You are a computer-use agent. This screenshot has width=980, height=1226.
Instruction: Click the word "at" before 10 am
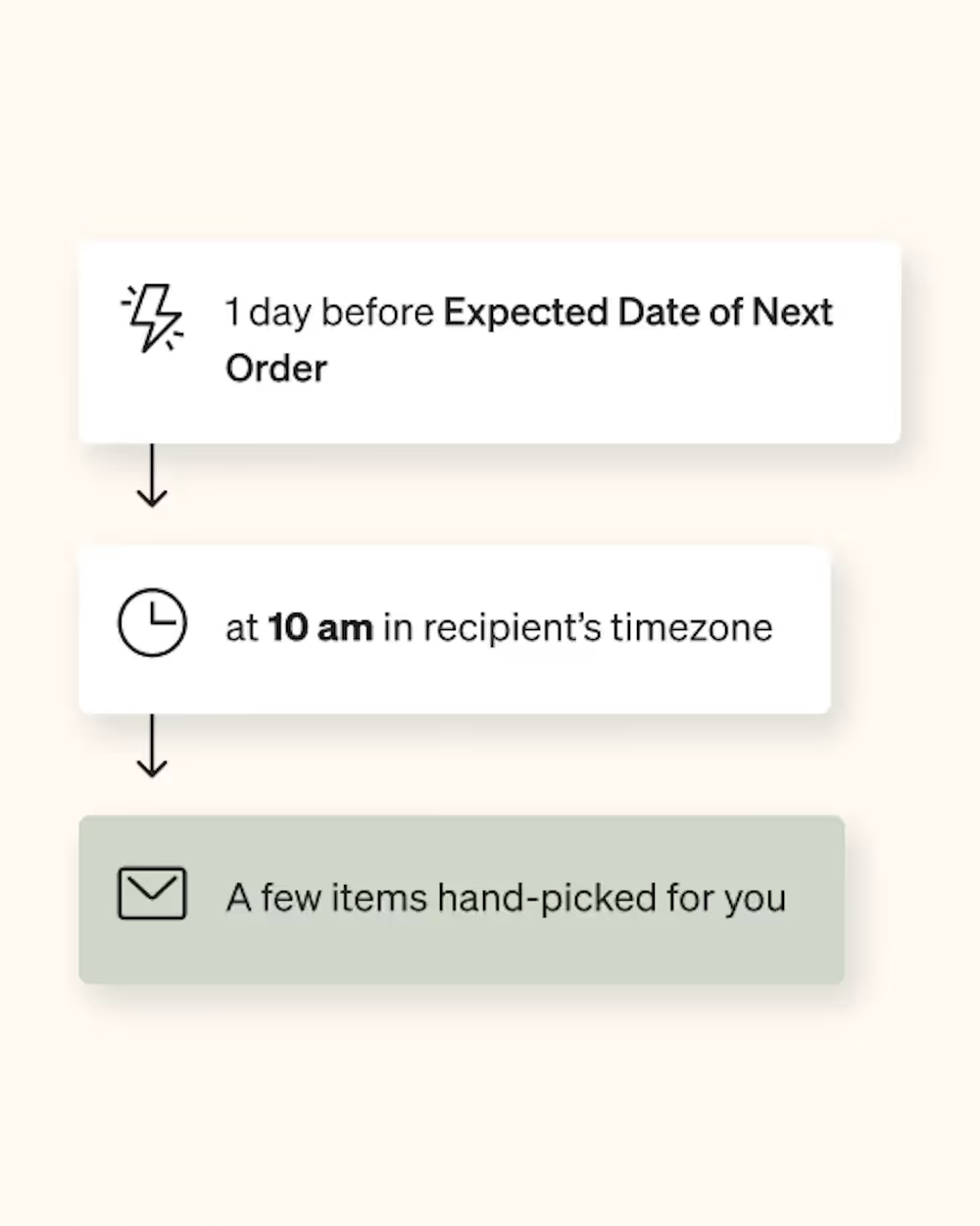click(x=242, y=628)
